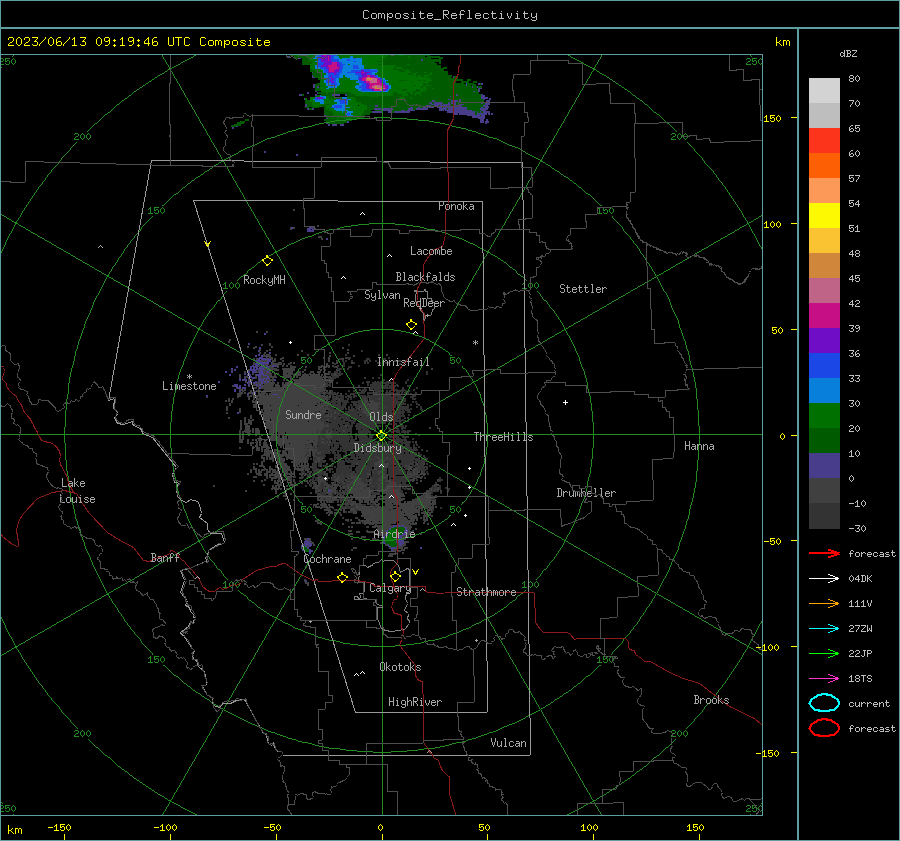Click the Blackfalds town label
This screenshot has height=841, width=900.
pyautogui.click(x=425, y=277)
